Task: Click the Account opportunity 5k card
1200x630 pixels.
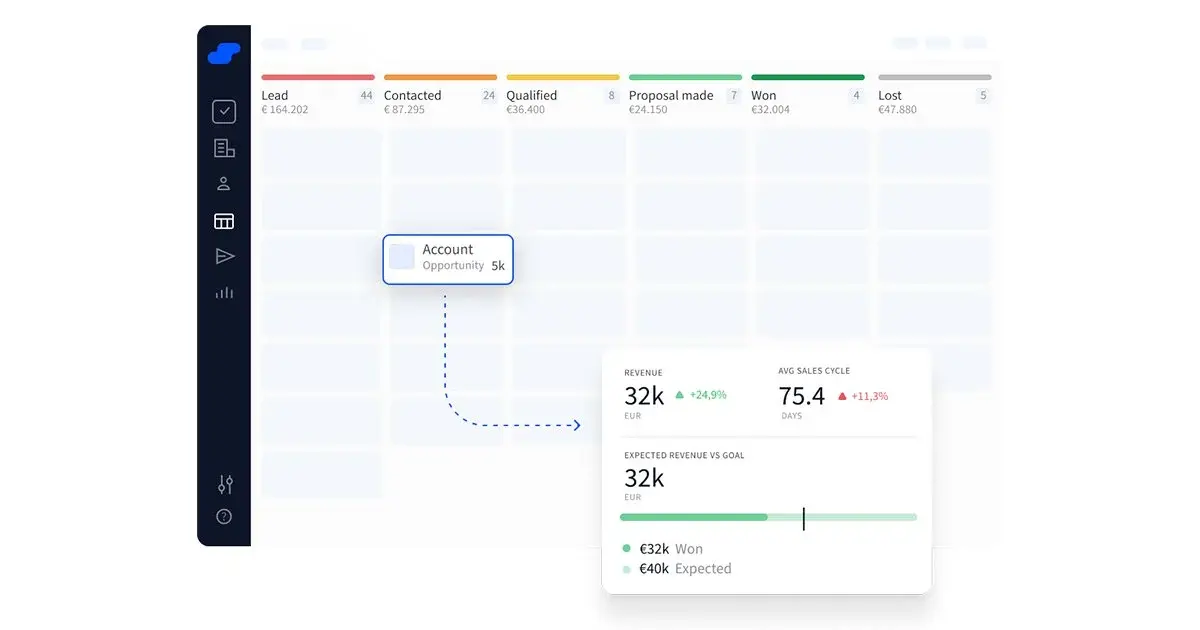Action: pos(448,259)
